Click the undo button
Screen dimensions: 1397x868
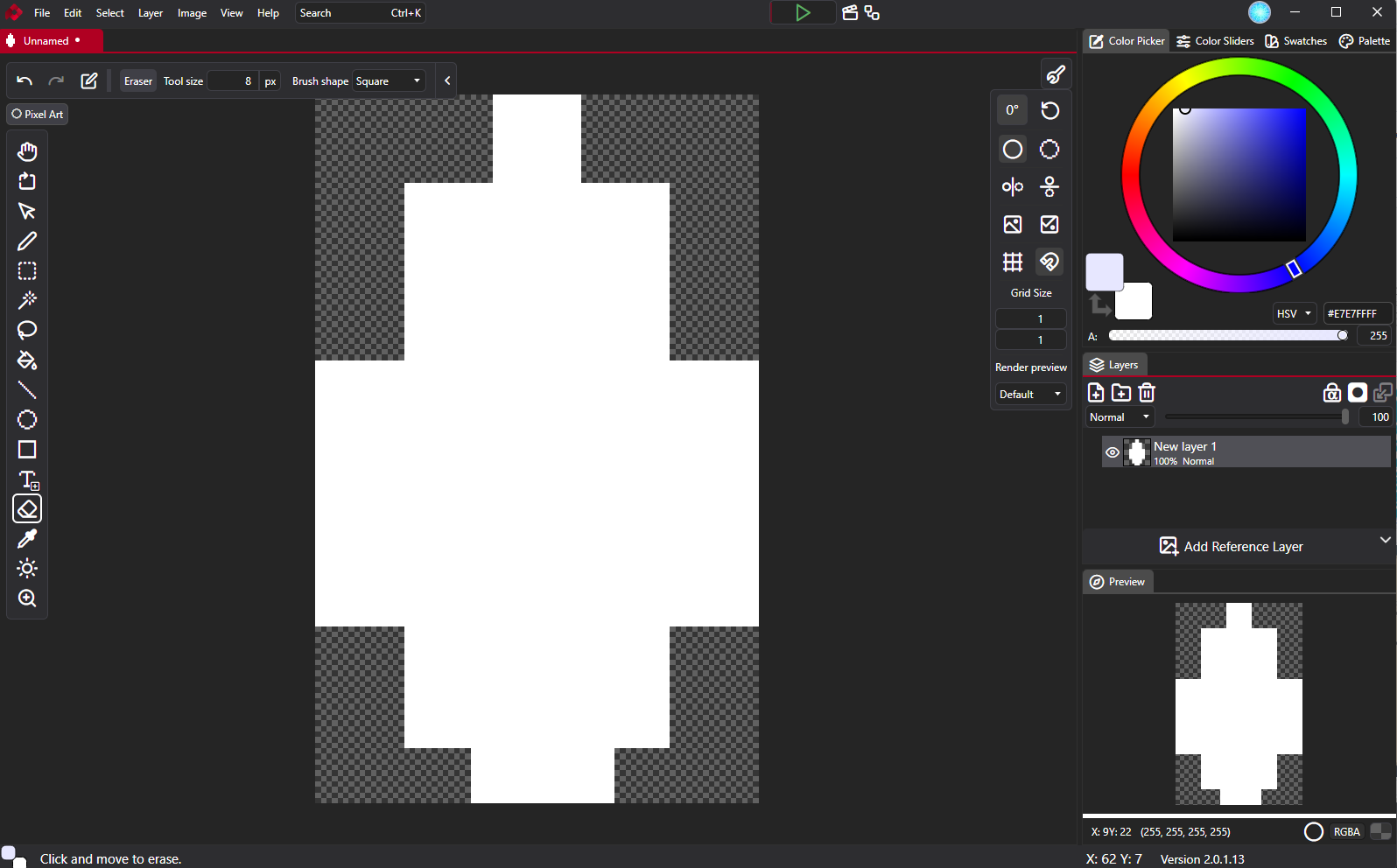[x=25, y=81]
